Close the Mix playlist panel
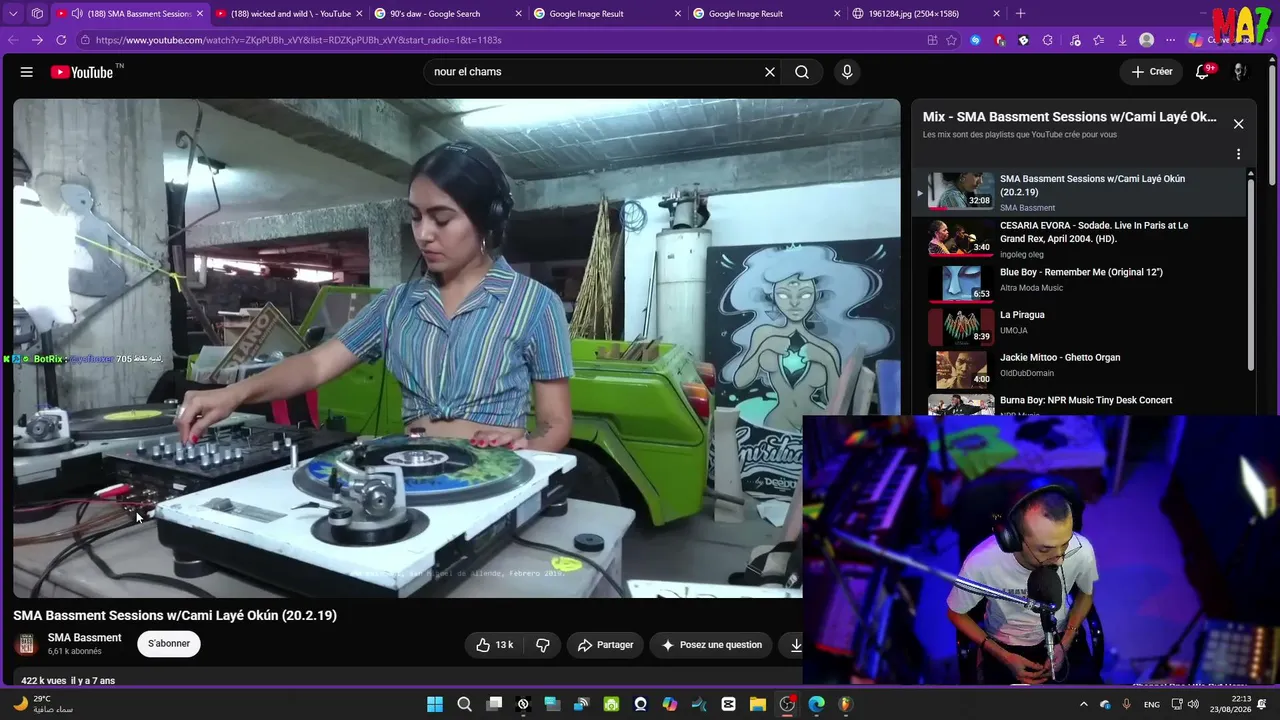Screen dimensions: 1280x720 (x=1238, y=124)
